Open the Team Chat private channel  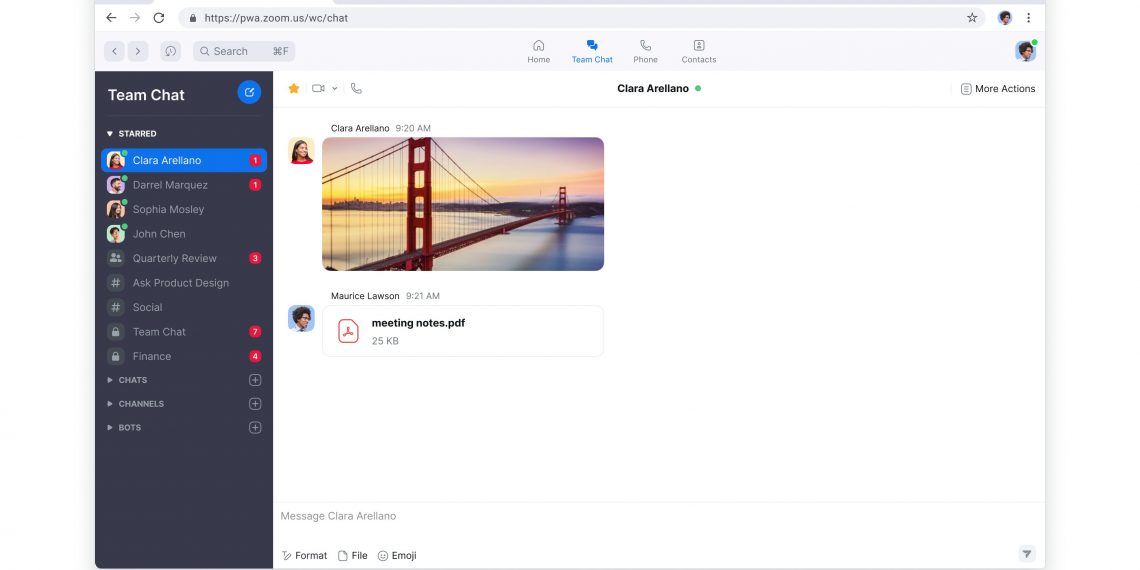184,332
